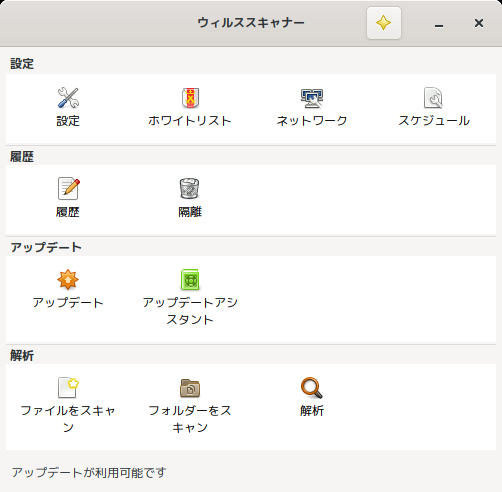This screenshot has height=492, width=502.
Task: Click the 隔離 text label
Action: point(190,212)
